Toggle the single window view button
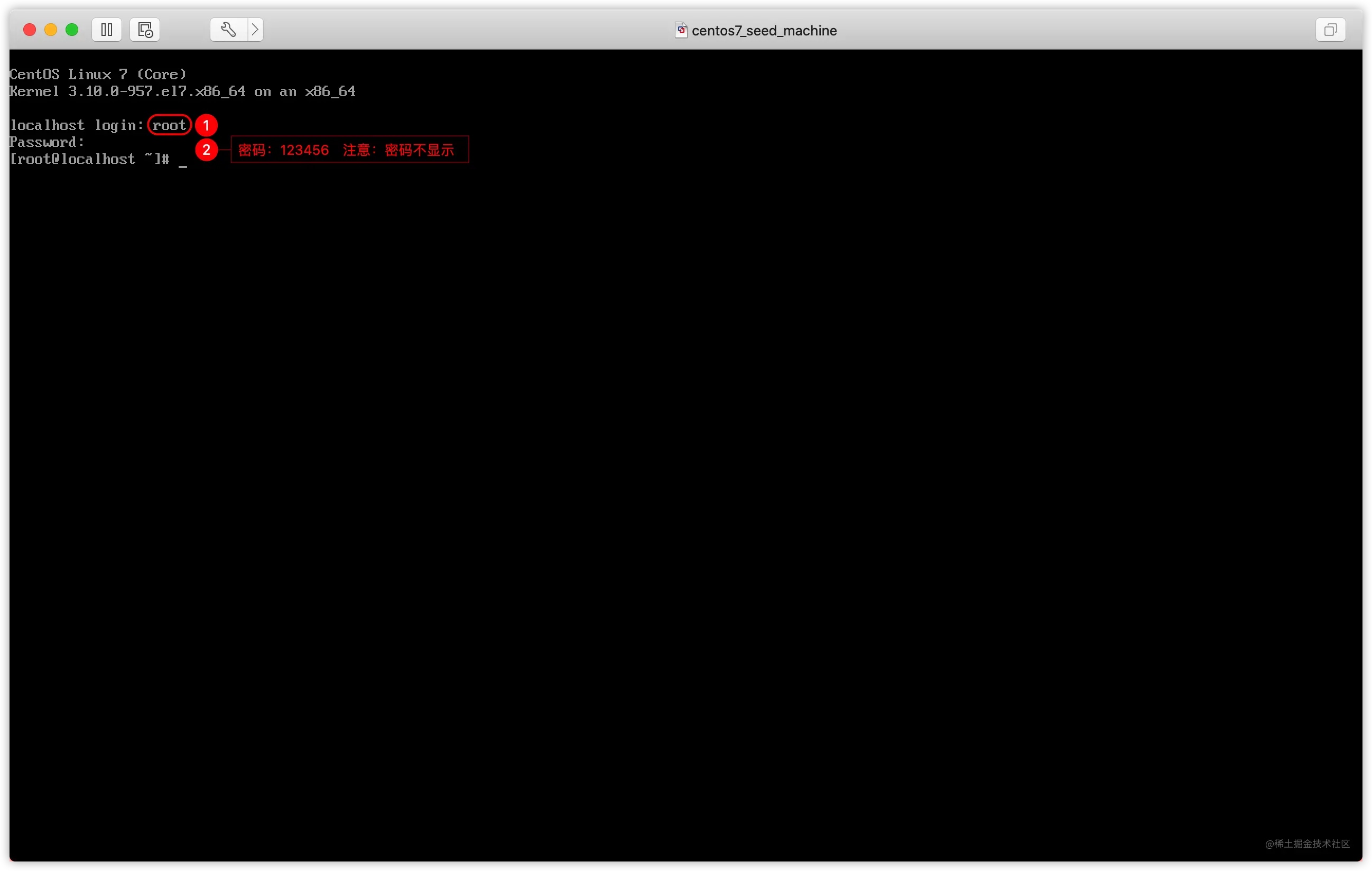1372x871 pixels. click(1330, 30)
